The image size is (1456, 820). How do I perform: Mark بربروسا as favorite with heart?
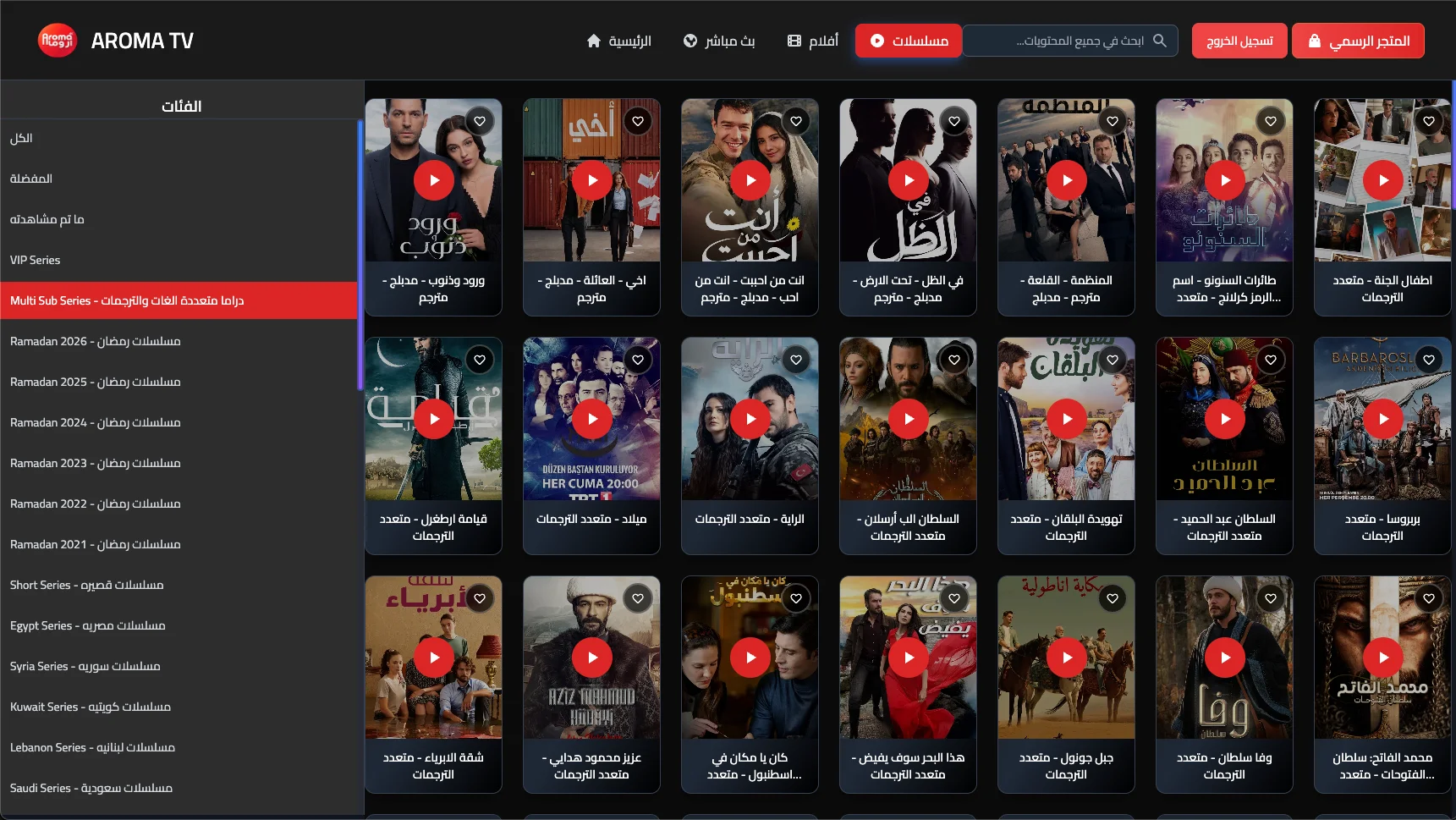tap(1429, 360)
